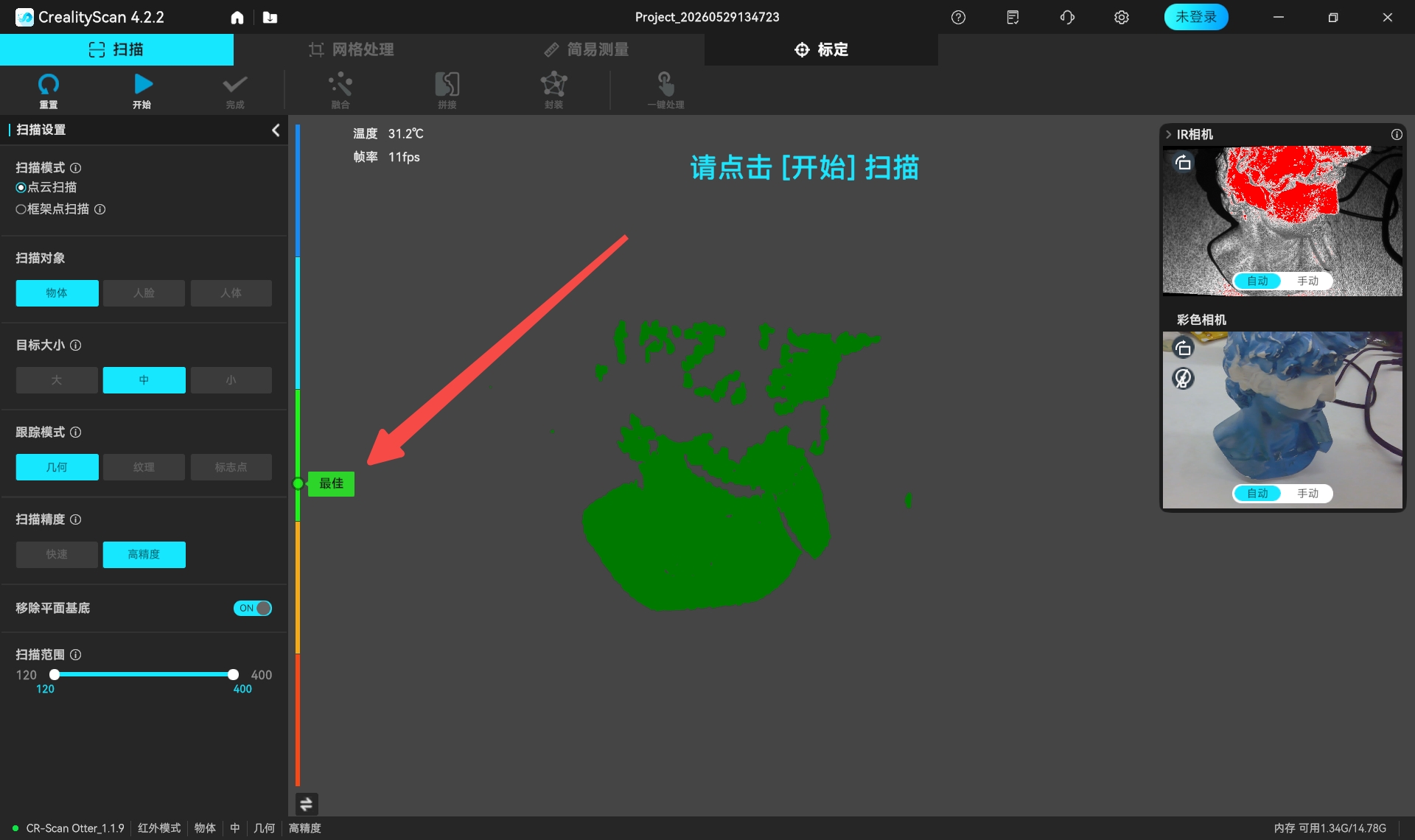Screen dimensions: 1415x840
Task: Click the info icon beside 跟踪模式
Action: tap(75, 432)
